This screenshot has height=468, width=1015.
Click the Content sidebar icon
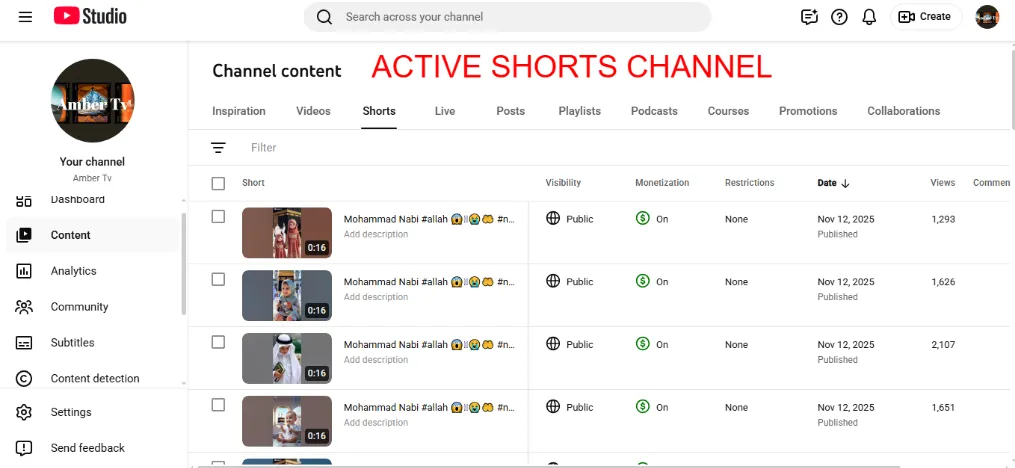click(23, 235)
